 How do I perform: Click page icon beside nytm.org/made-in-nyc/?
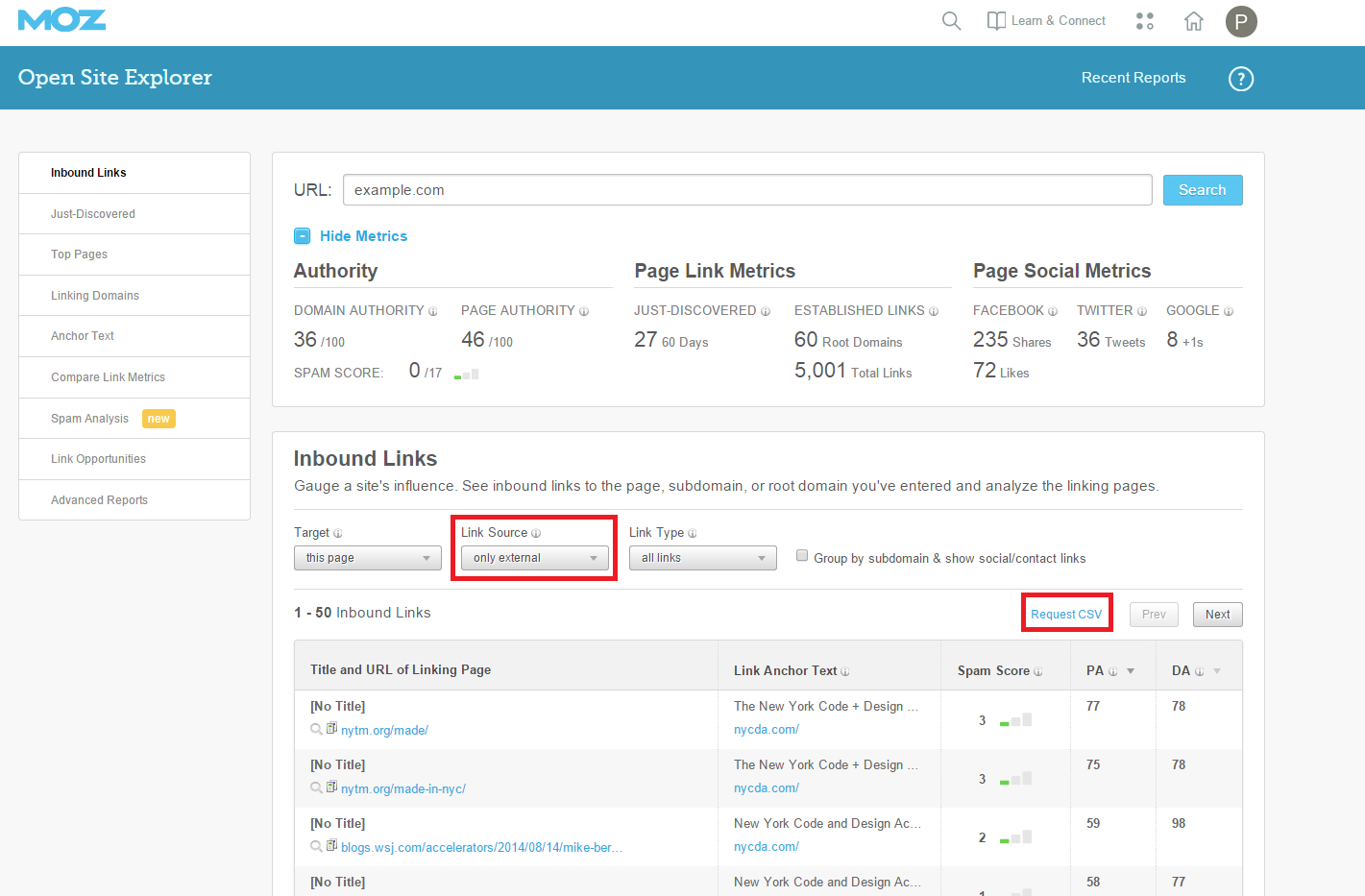[331, 787]
